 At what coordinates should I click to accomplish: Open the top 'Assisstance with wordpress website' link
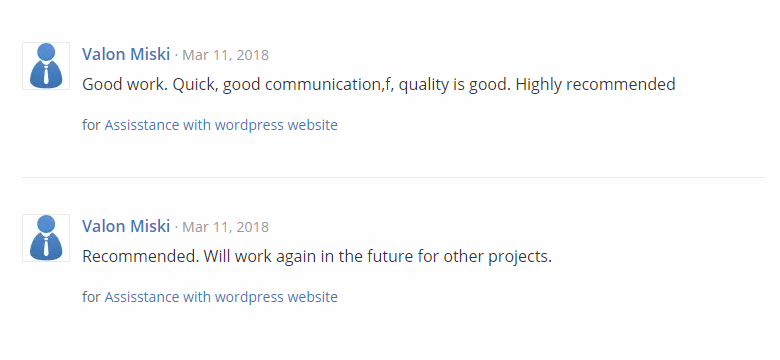tap(221, 125)
